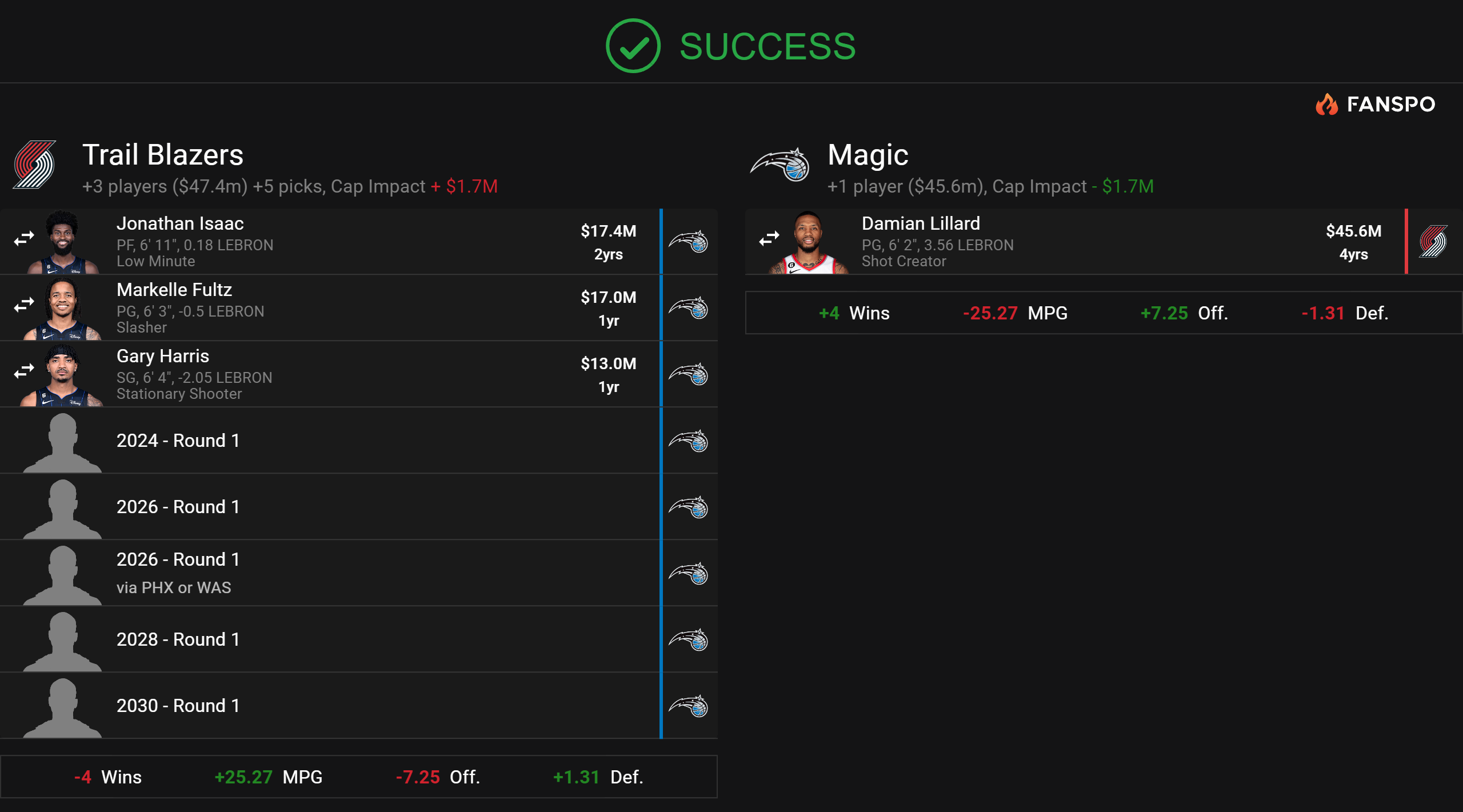Click the swap arrows beside Markelle Fultz
This screenshot has height=812, width=1463.
click(x=24, y=305)
